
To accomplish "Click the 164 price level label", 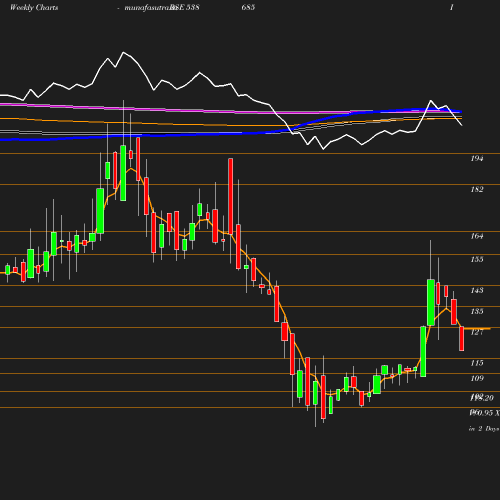I will (477, 236).
